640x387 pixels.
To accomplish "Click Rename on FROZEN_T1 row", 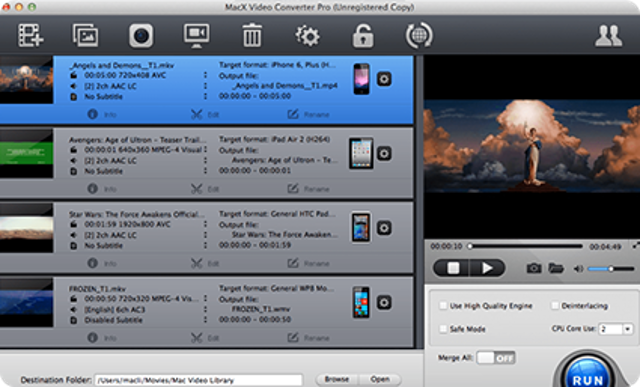I will point(309,338).
